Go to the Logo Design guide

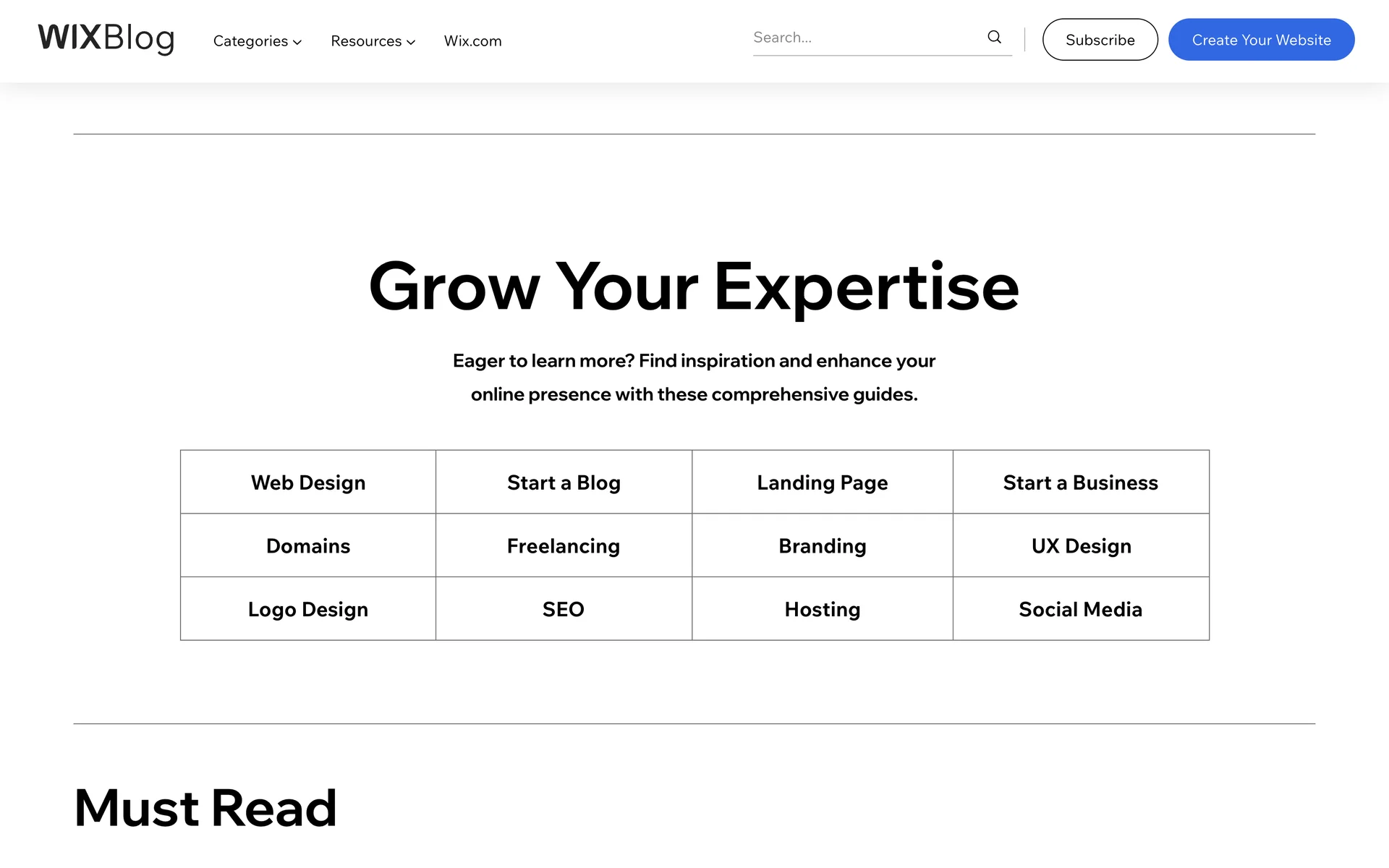(x=308, y=609)
